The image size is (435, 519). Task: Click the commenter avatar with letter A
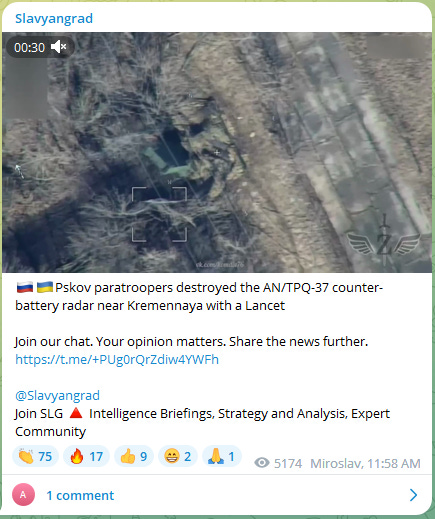23,495
